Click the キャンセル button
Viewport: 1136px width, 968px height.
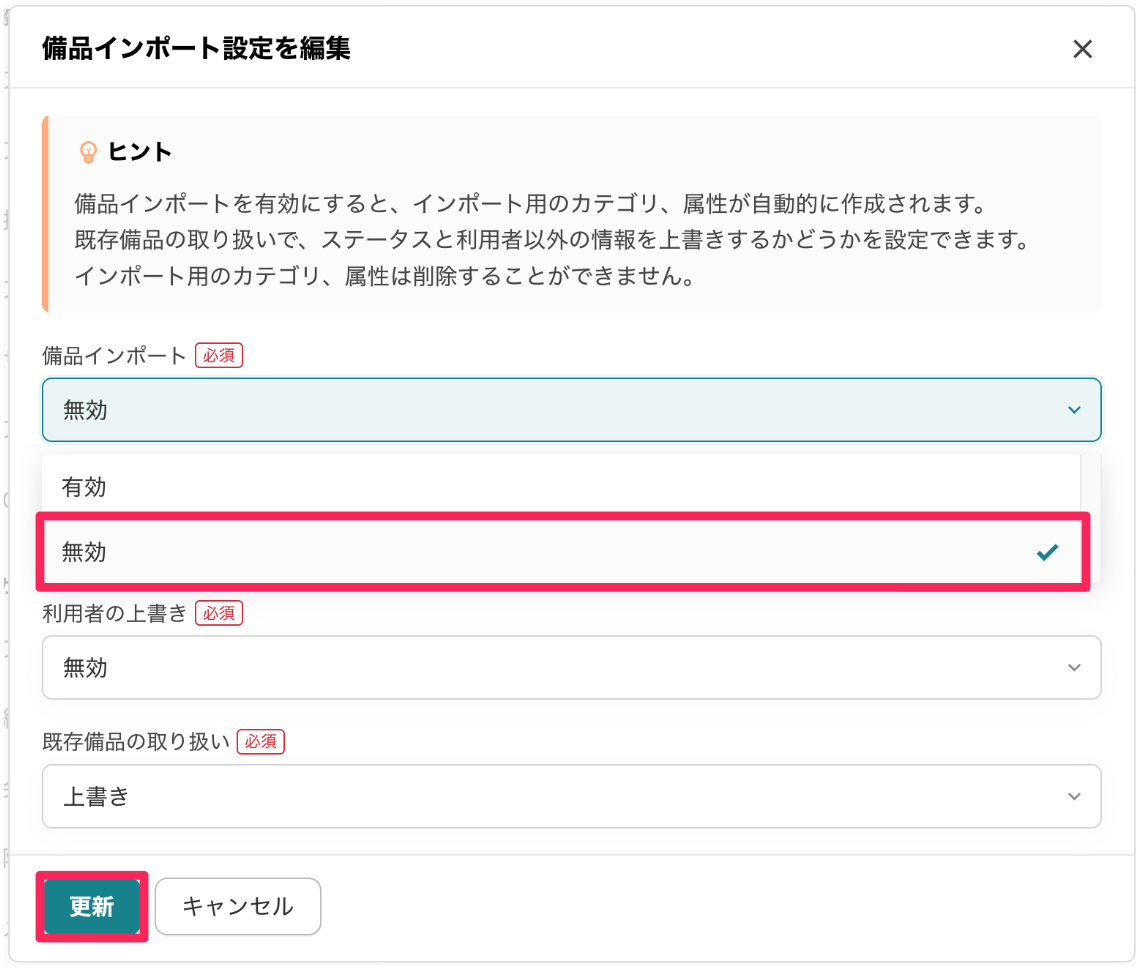238,906
